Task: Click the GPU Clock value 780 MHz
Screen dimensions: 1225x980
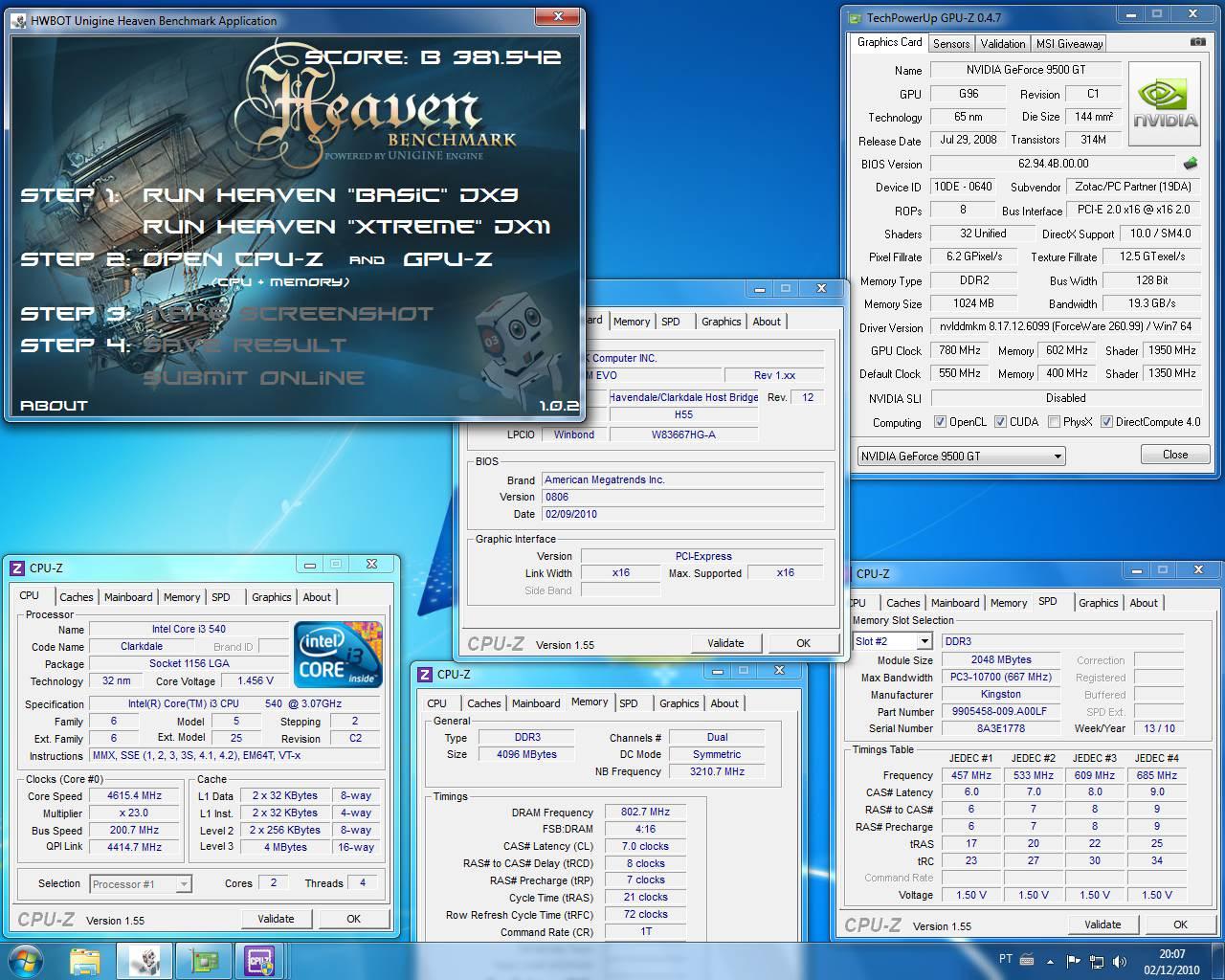Action: point(959,350)
